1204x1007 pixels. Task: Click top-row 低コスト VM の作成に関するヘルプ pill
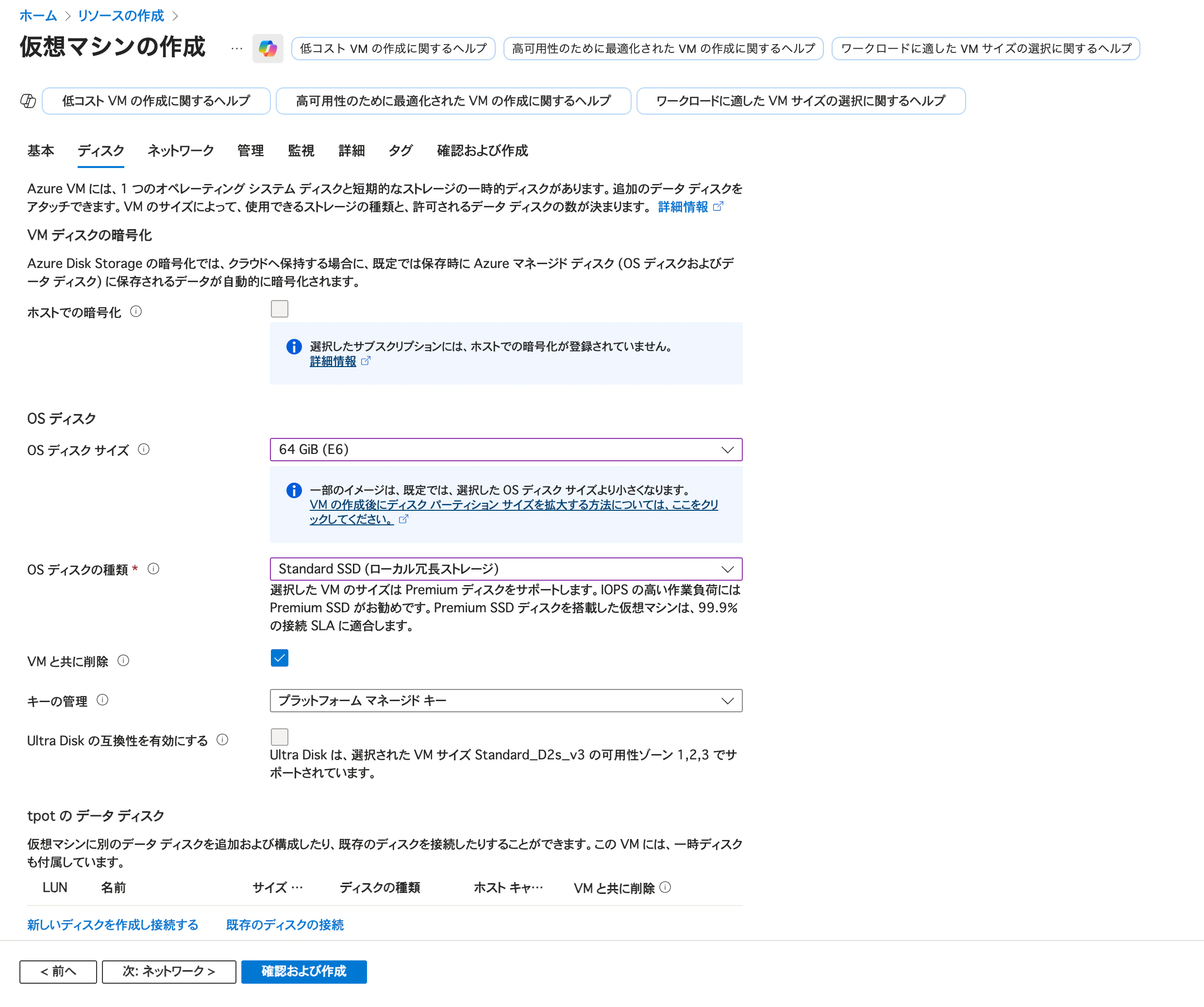point(393,49)
